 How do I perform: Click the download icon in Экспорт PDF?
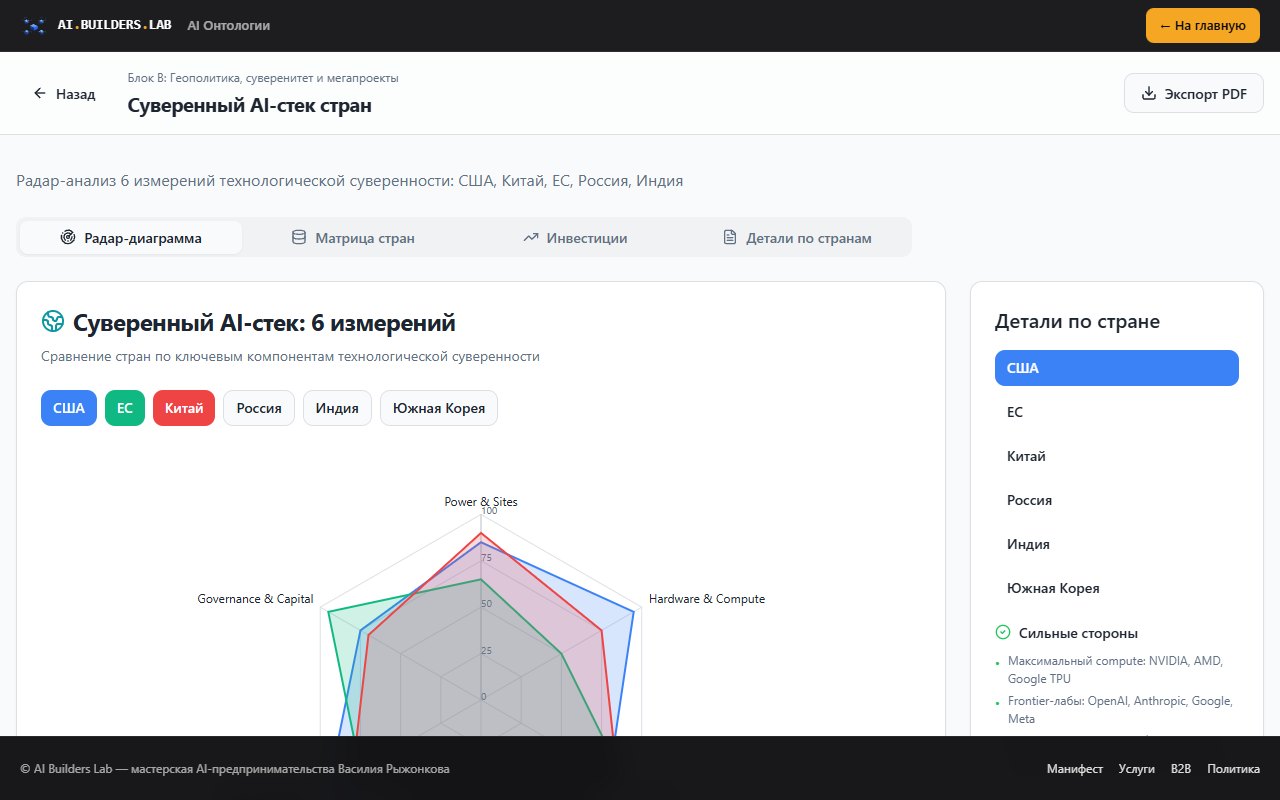[1149, 93]
